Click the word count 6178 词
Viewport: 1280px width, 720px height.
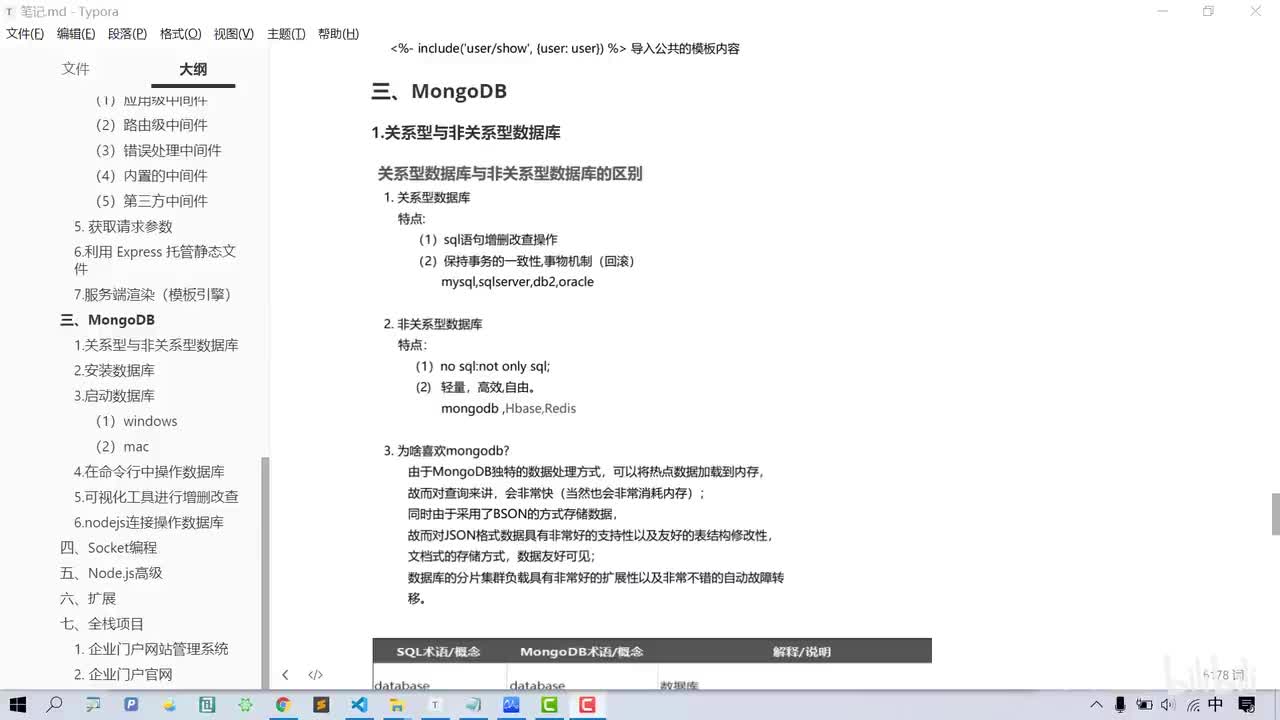coord(1223,675)
